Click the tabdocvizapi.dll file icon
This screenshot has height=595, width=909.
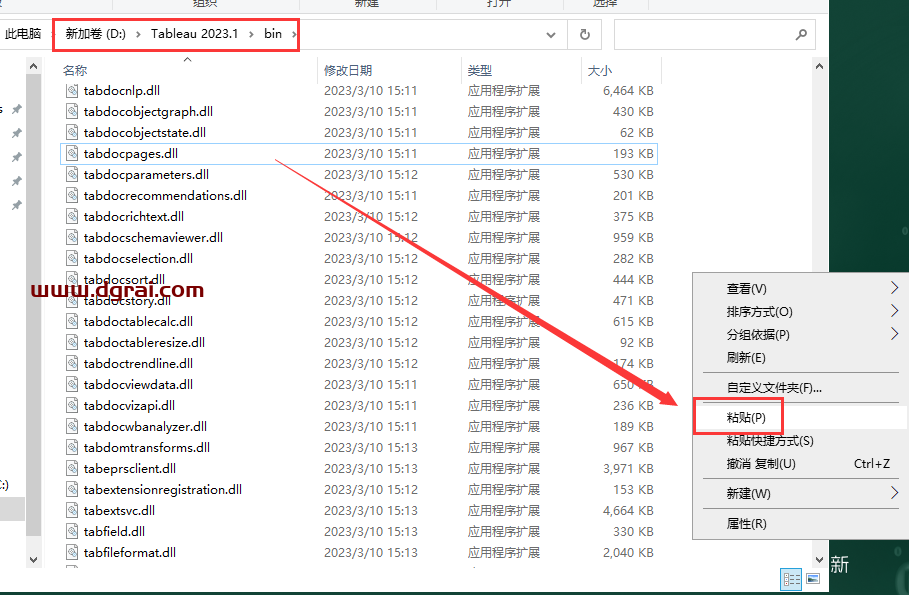72,405
